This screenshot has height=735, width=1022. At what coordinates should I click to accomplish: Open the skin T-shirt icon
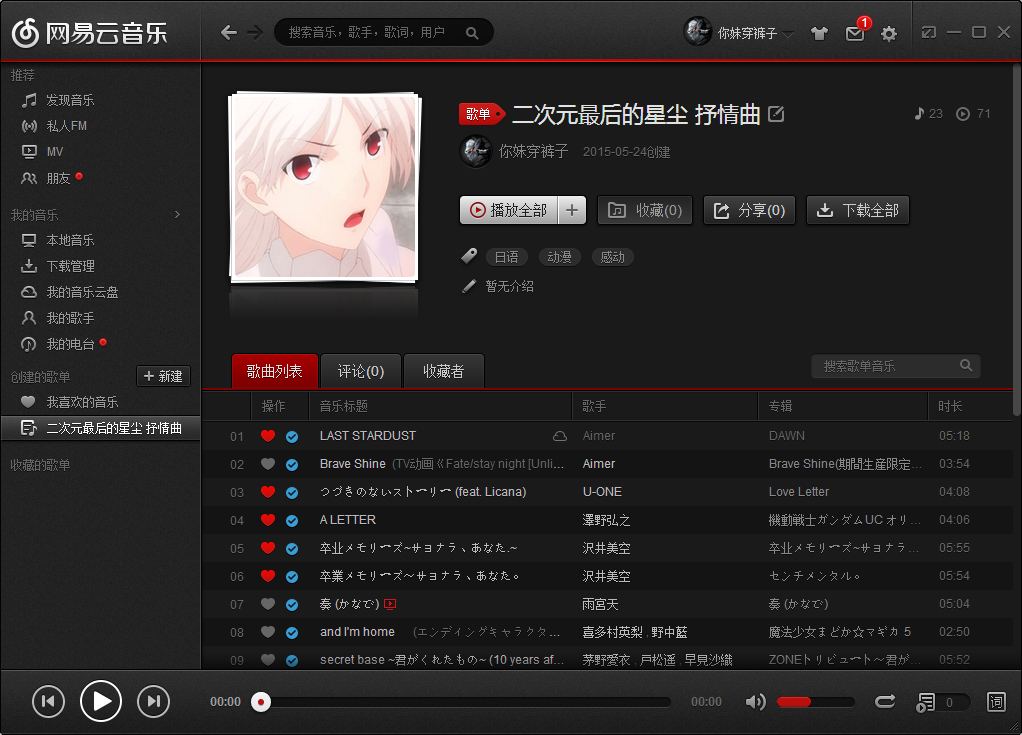tap(819, 33)
